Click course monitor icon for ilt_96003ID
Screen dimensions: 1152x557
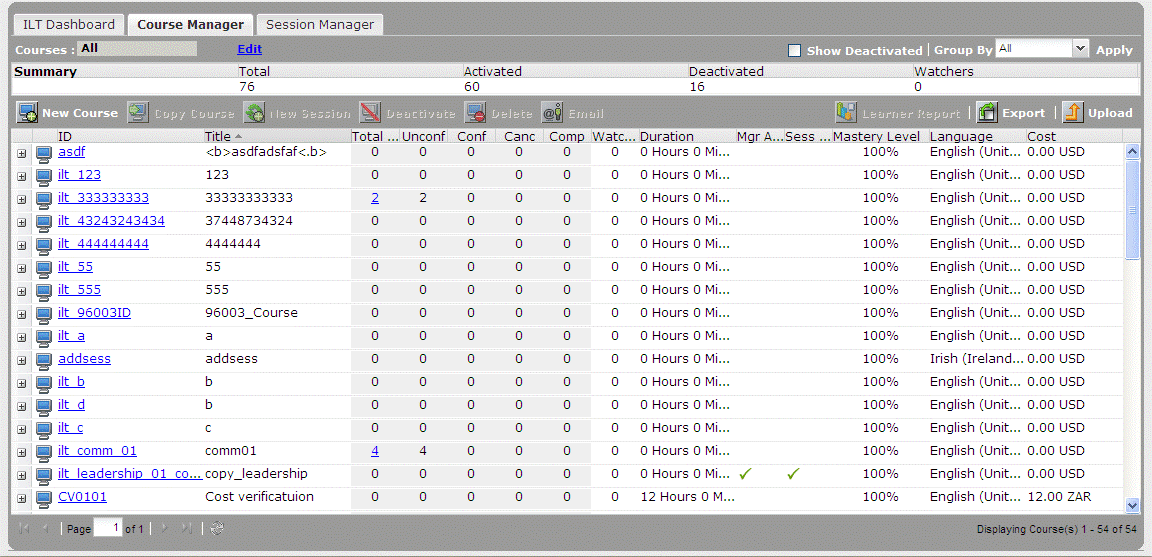pyautogui.click(x=44, y=314)
